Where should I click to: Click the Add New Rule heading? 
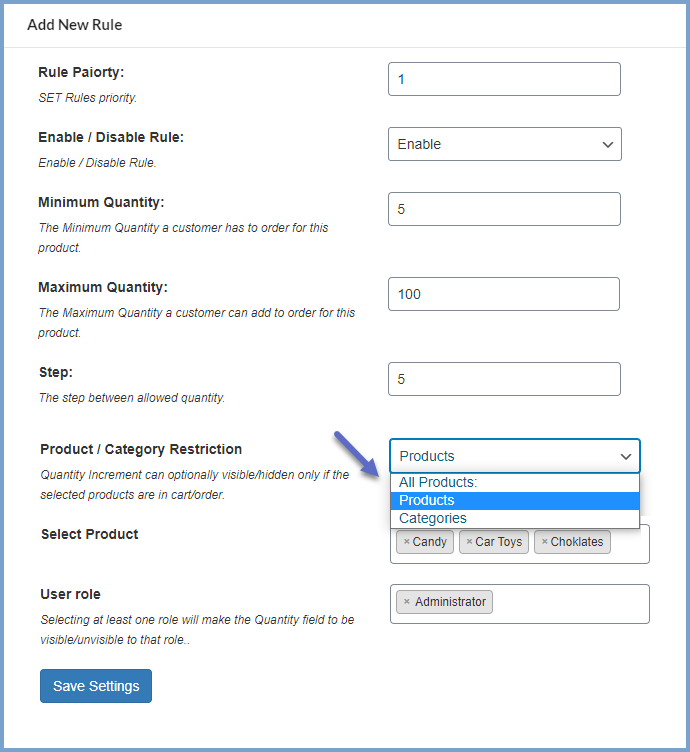pos(75,24)
